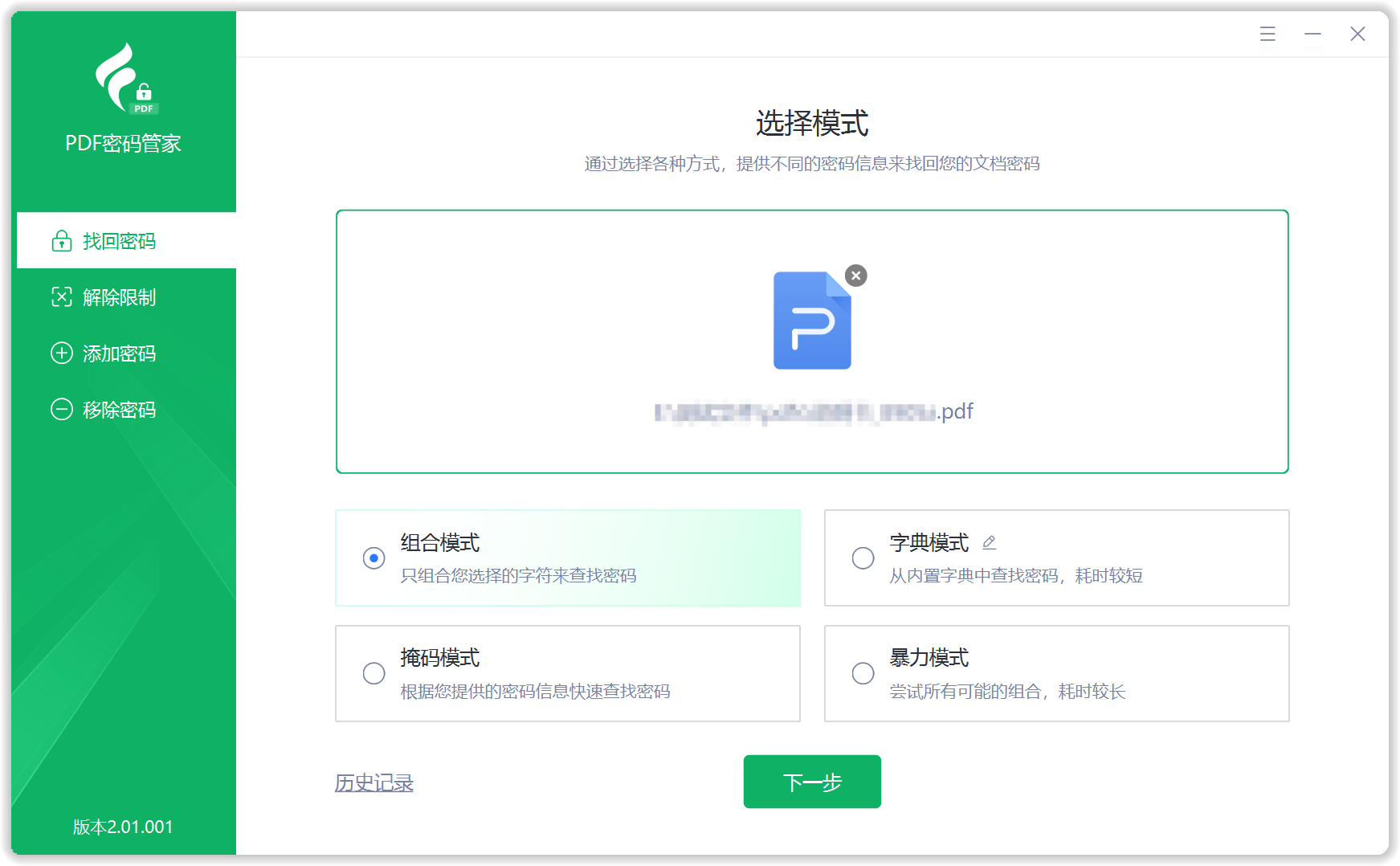The width and height of the screenshot is (1400, 866).
Task: Click the blue PDF document icon
Action: point(812,321)
